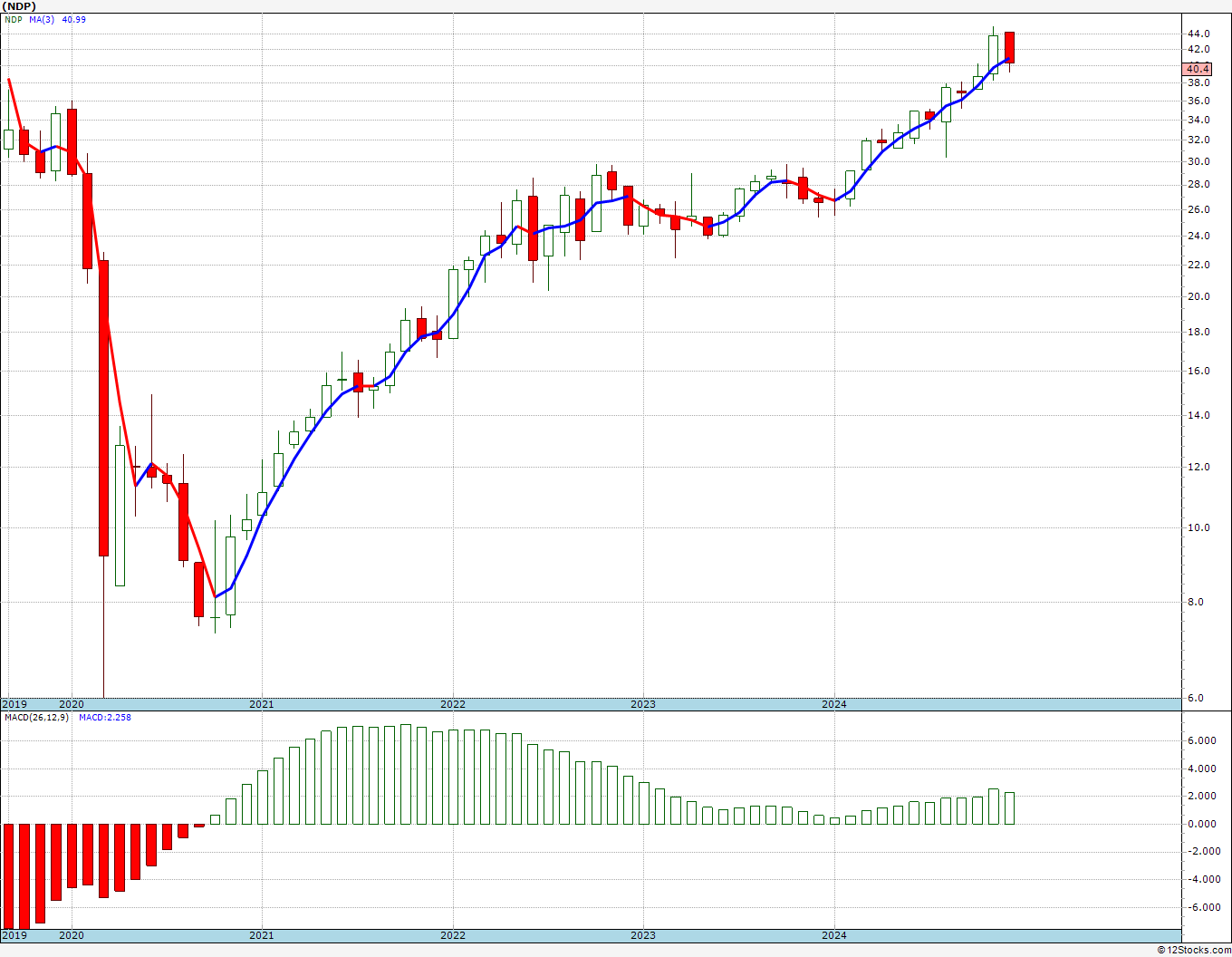The width and height of the screenshot is (1232, 957).
Task: Click 2019 on the MACD panel time axis
Action: 14,935
